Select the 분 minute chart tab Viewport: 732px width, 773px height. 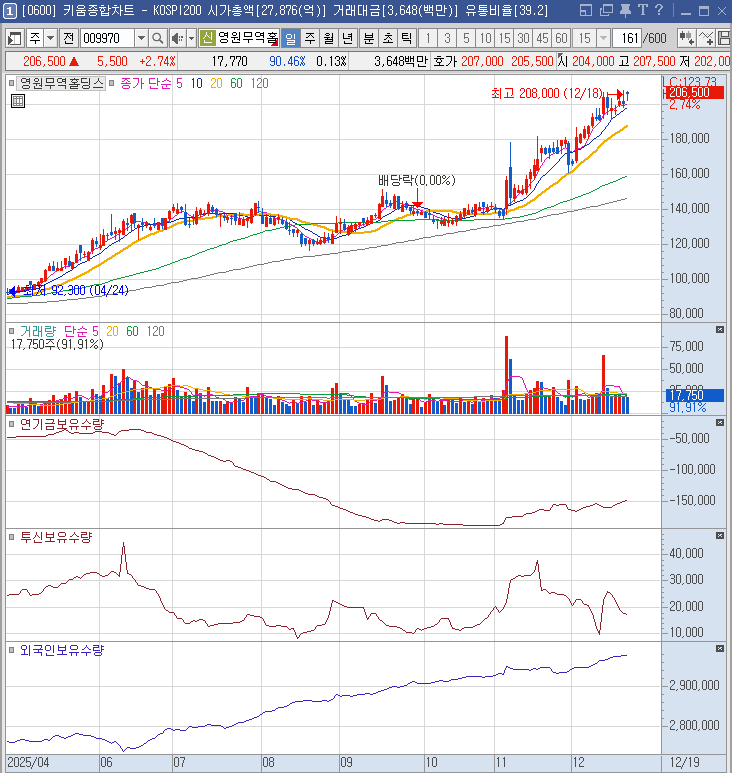[368, 38]
